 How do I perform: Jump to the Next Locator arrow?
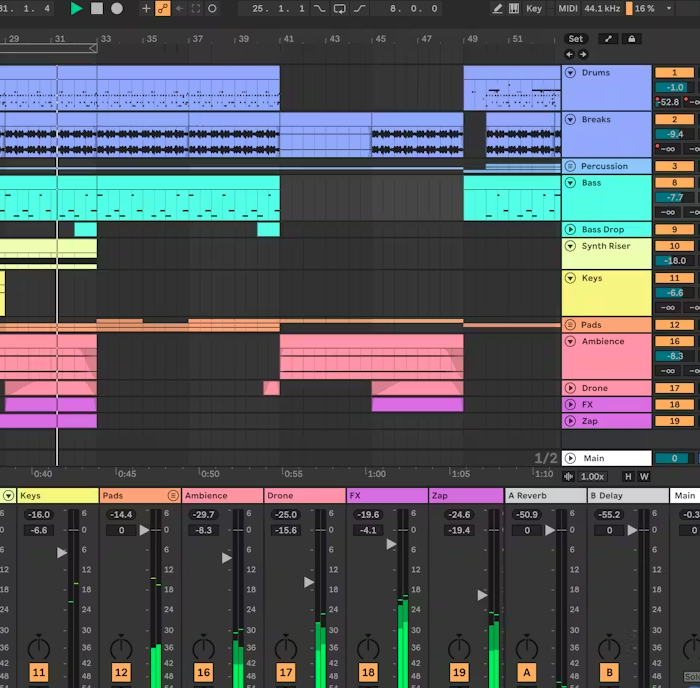tap(583, 54)
